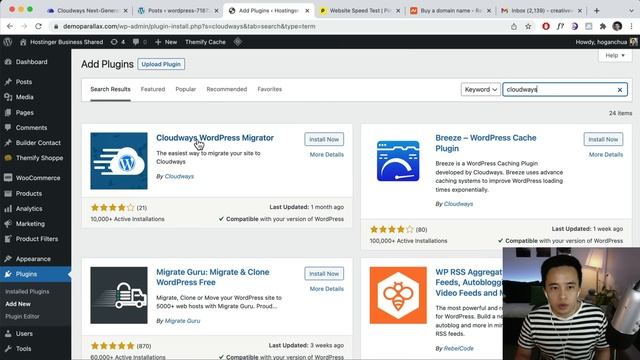Click the New content plus item
This screenshot has width=640, height=360.
tap(166, 42)
